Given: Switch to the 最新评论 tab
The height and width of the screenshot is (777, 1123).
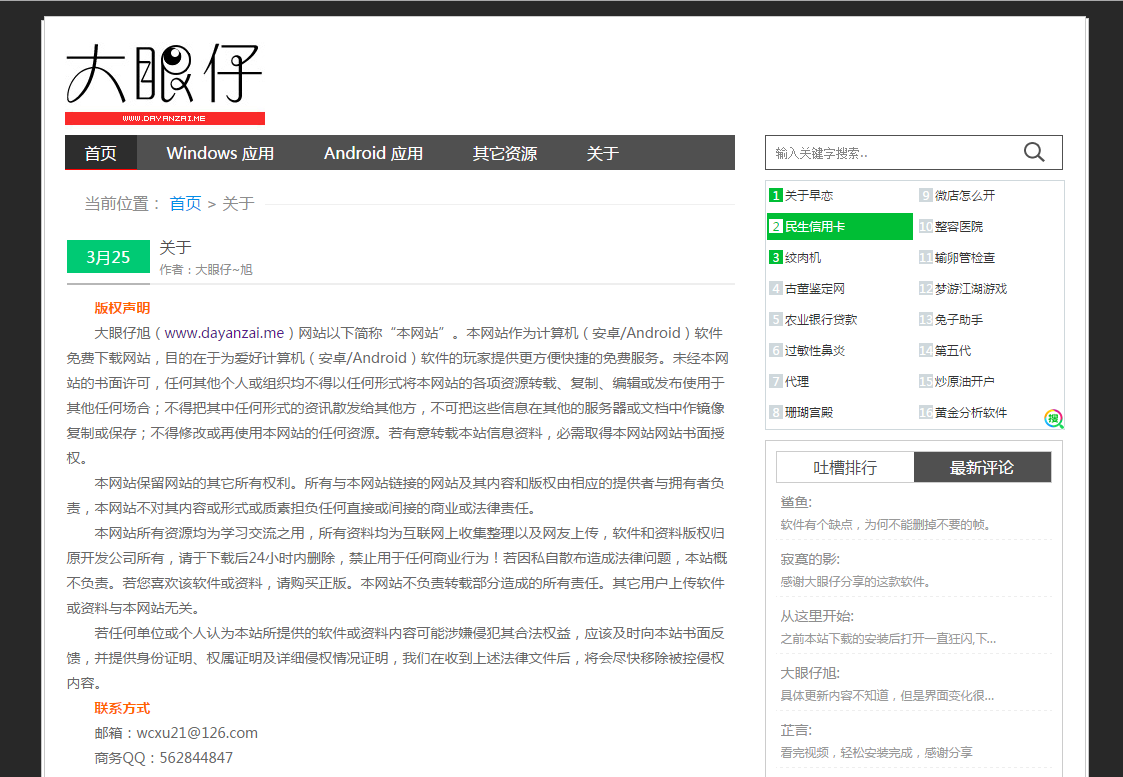Looking at the screenshot, I should tap(983, 467).
